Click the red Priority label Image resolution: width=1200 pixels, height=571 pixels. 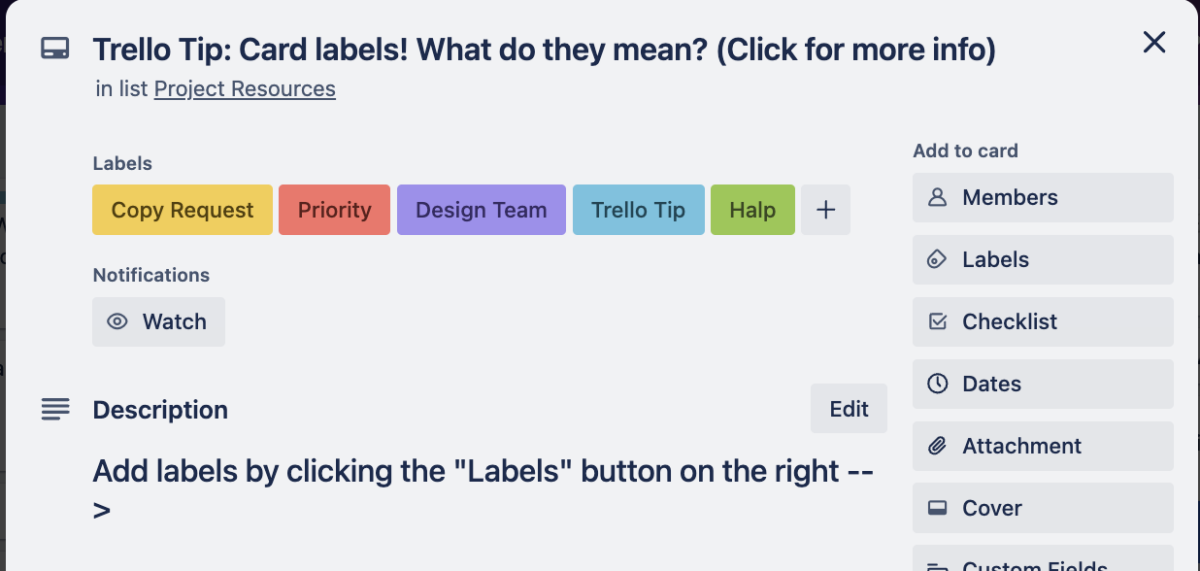click(334, 210)
